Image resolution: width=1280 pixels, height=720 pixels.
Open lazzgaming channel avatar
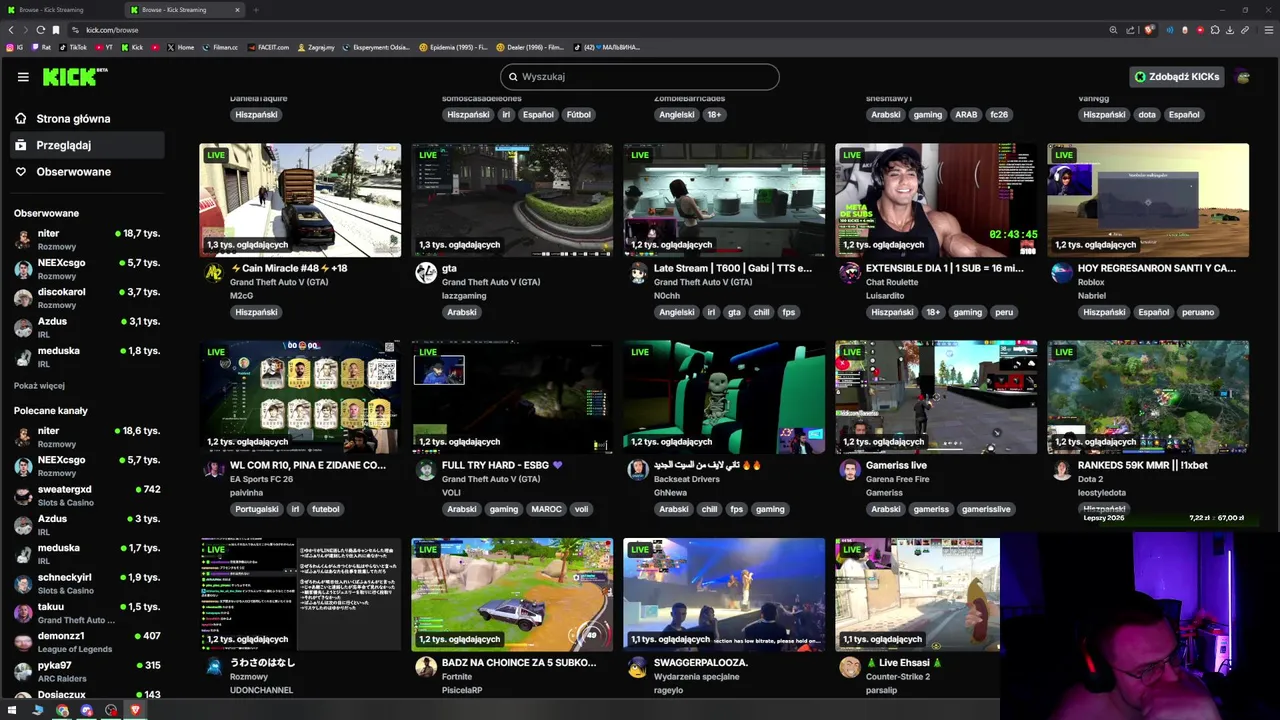pyautogui.click(x=426, y=273)
